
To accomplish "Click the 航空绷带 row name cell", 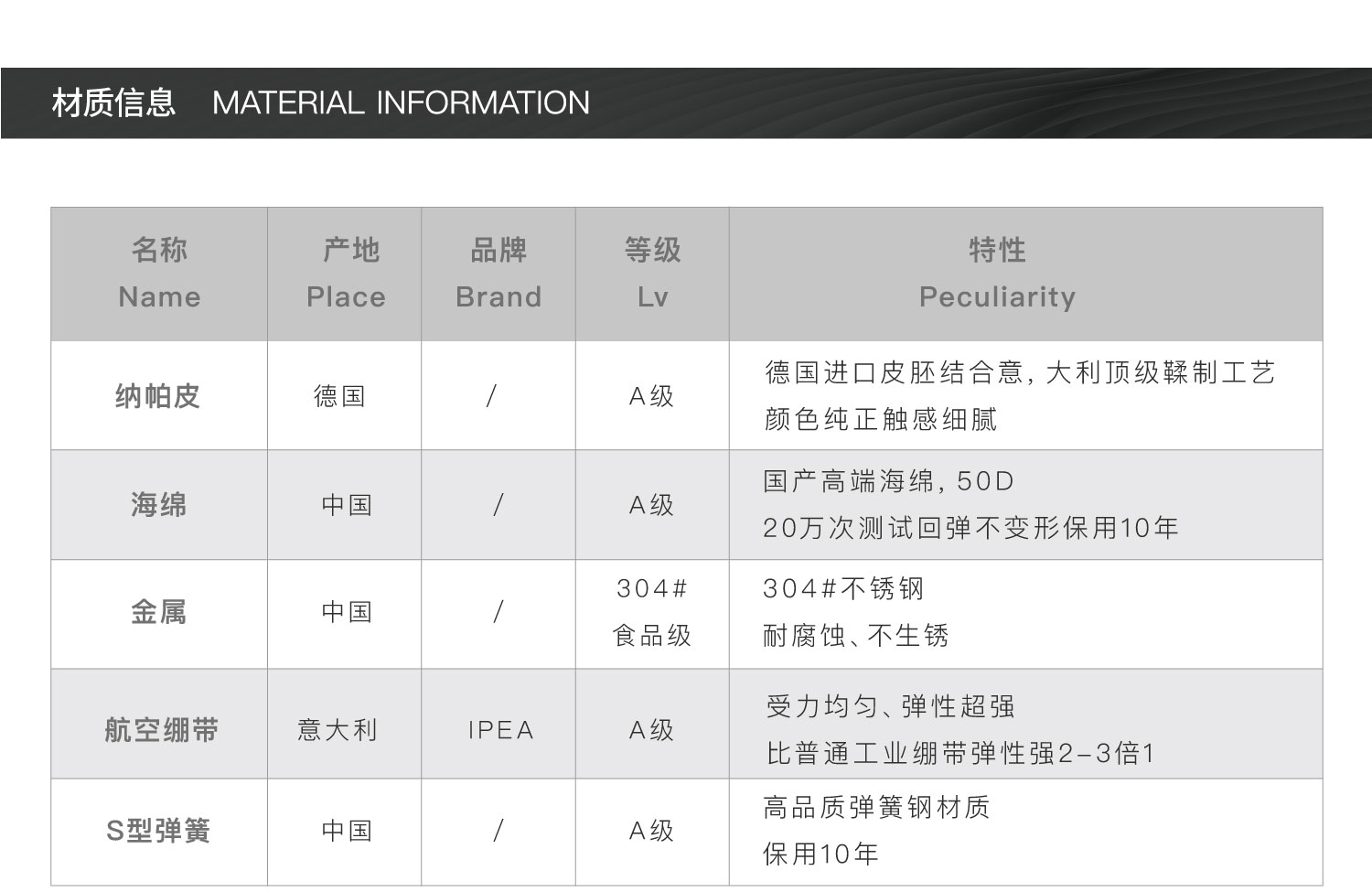I will [161, 730].
